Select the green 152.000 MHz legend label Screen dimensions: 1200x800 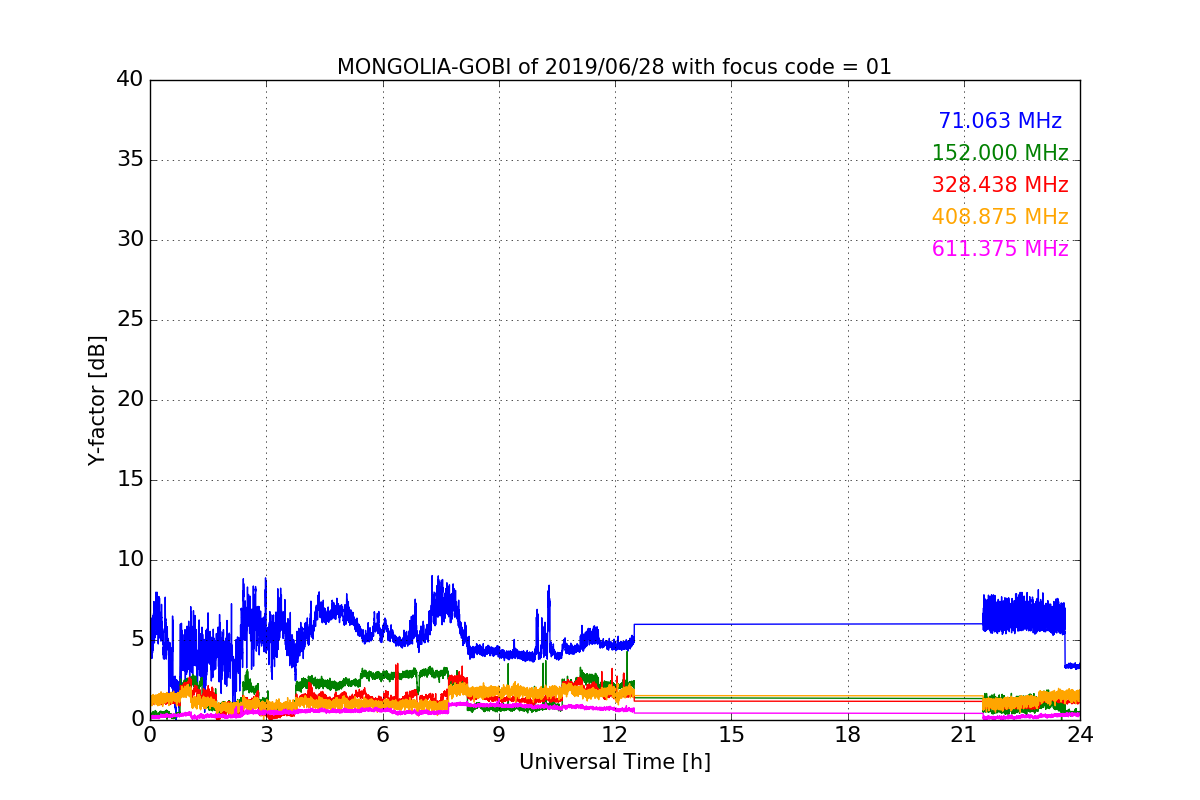(x=1000, y=153)
